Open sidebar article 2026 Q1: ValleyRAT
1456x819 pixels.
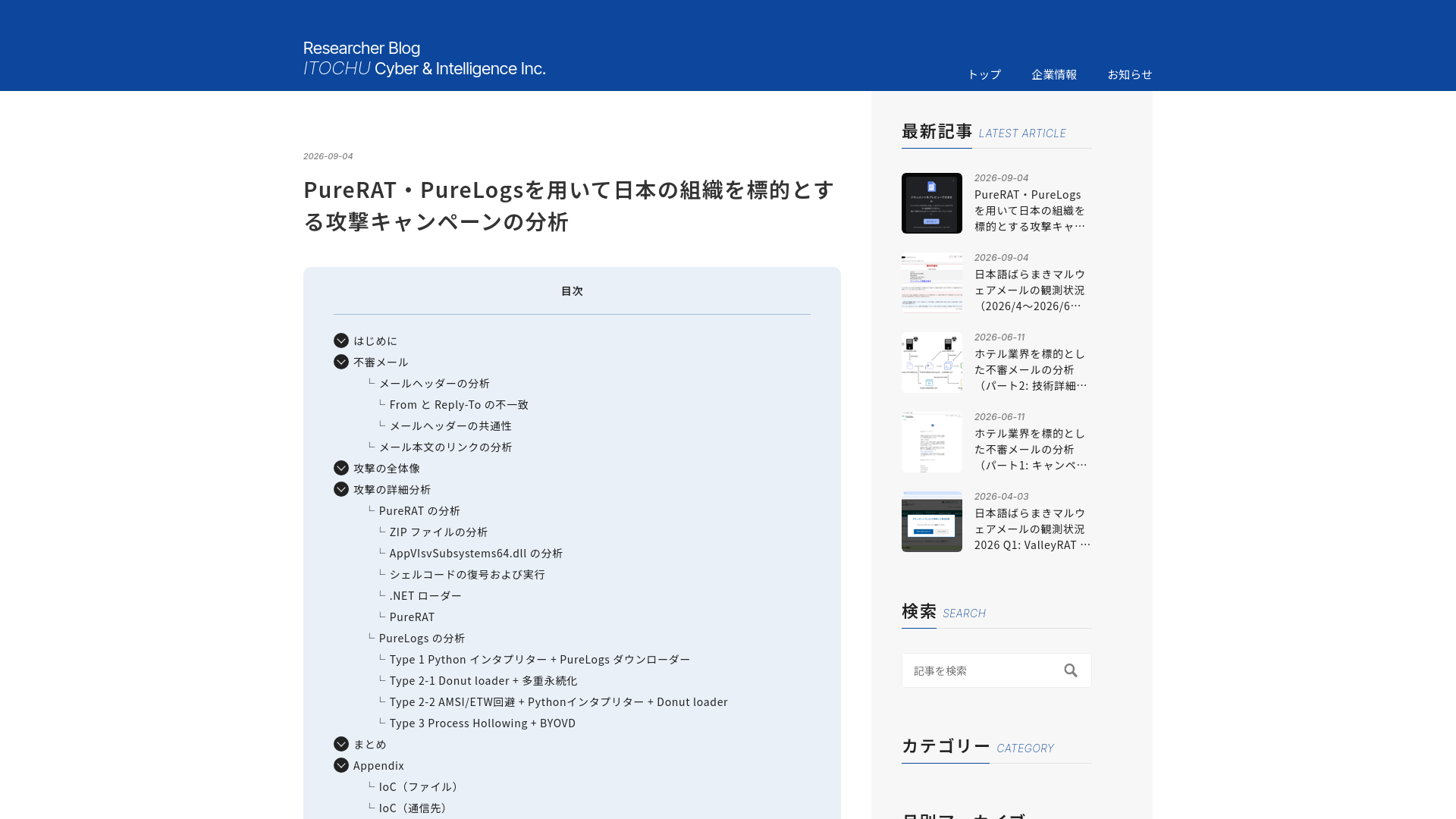(1032, 529)
